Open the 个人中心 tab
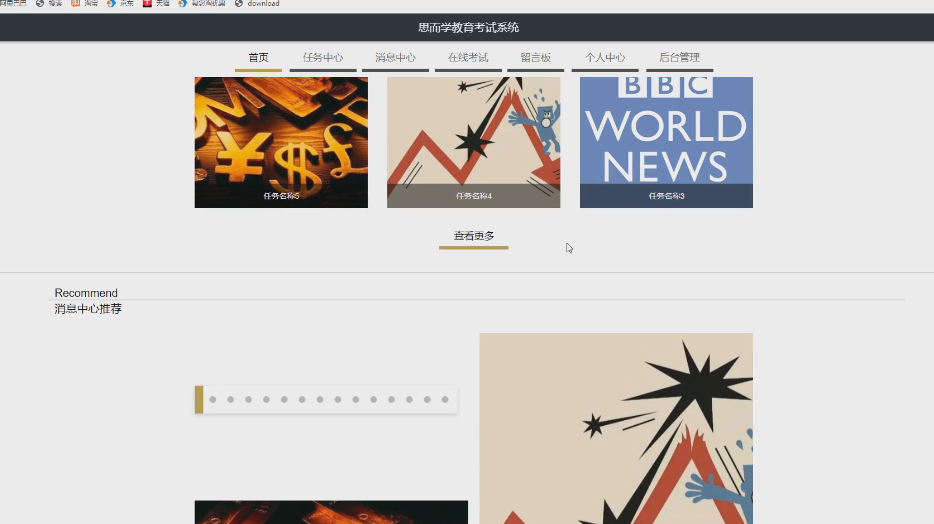934x524 pixels. point(605,58)
